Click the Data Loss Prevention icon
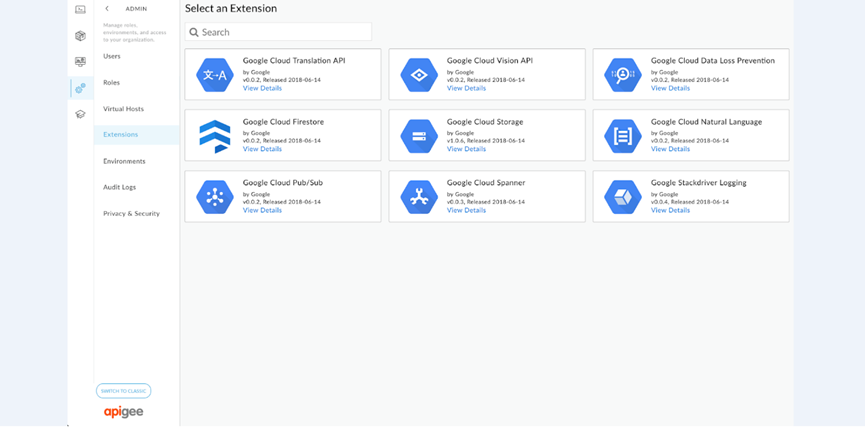865x427 pixels. click(623, 75)
